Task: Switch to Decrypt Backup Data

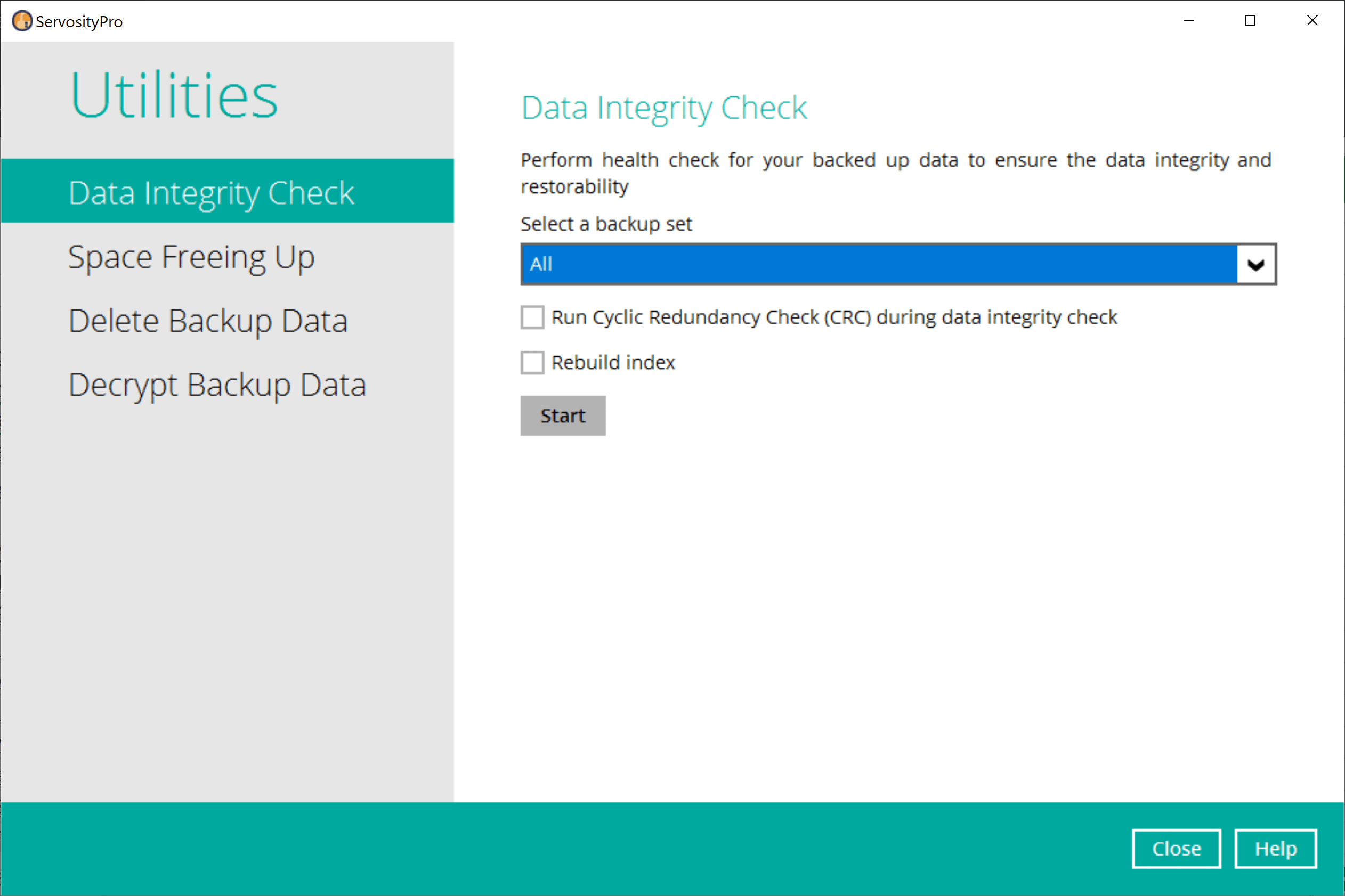Action: coord(217,385)
